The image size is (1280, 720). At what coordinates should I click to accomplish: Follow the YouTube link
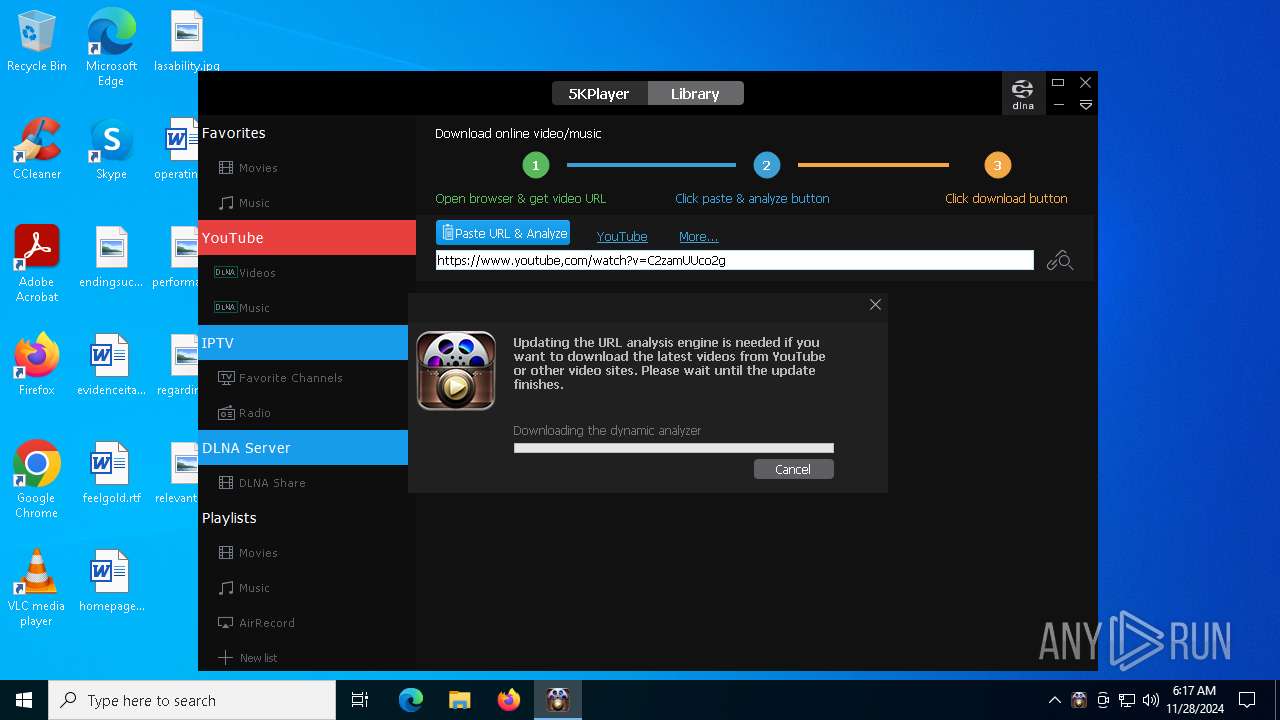(622, 237)
